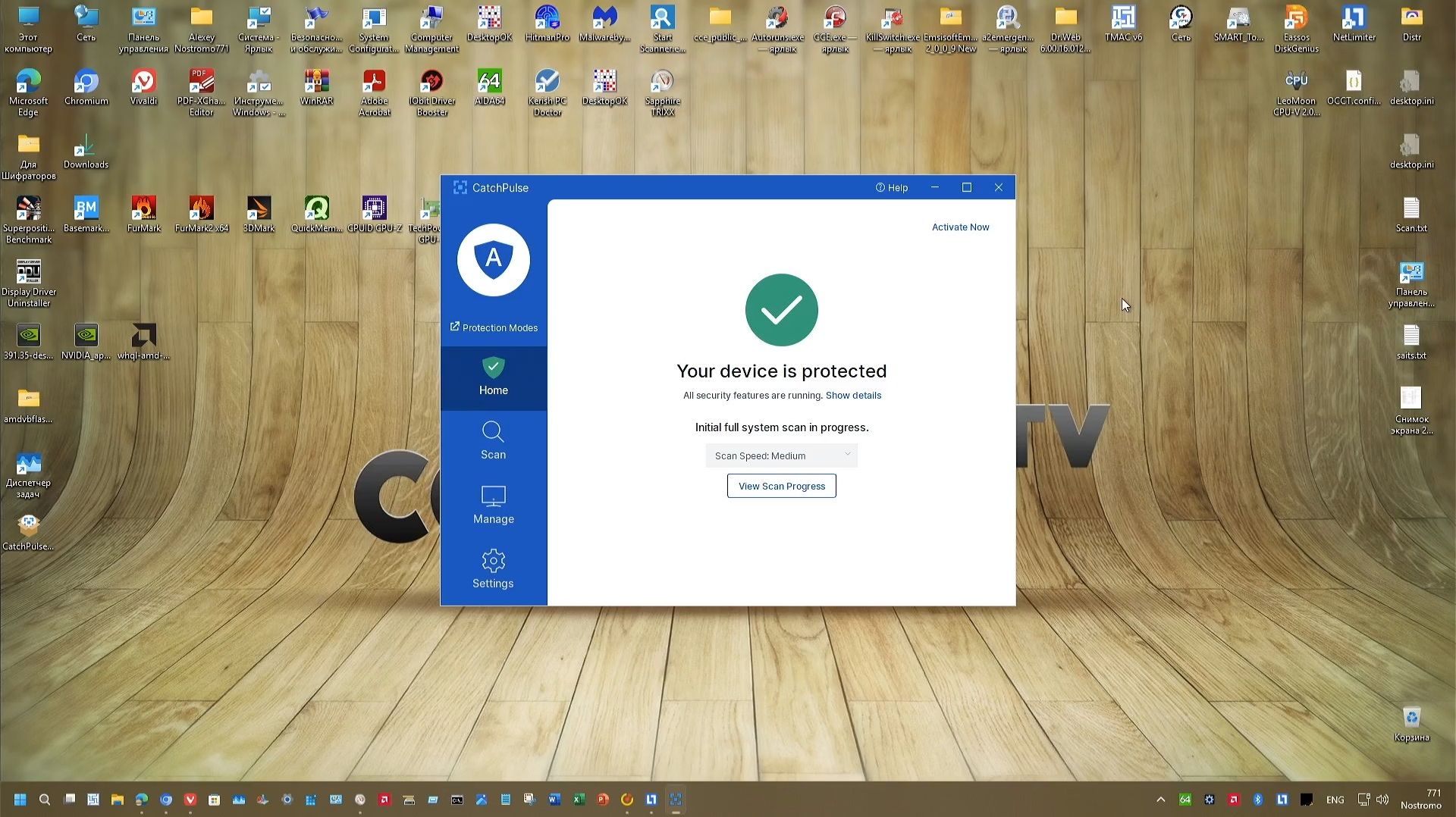Screen dimensions: 1456x817
Task: Open Sapphire TRIXX desktop shortcut
Action: pyautogui.click(x=662, y=93)
